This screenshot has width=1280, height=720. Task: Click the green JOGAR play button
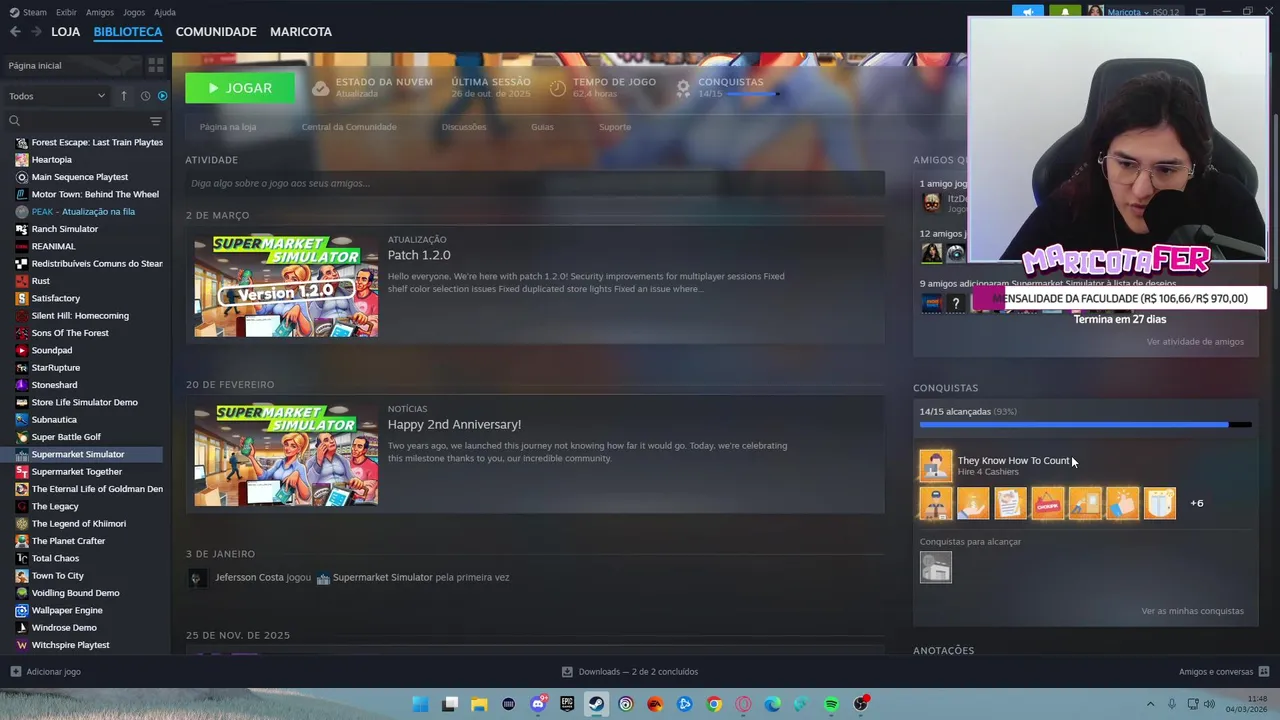(240, 88)
